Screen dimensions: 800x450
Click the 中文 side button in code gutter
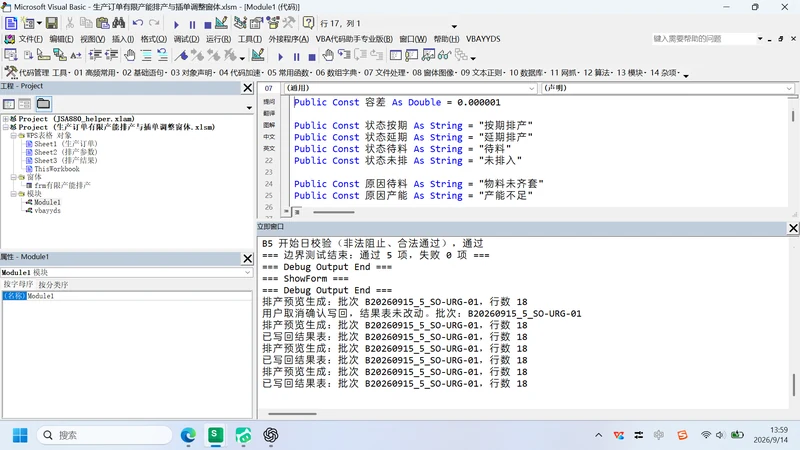pyautogui.click(x=269, y=137)
